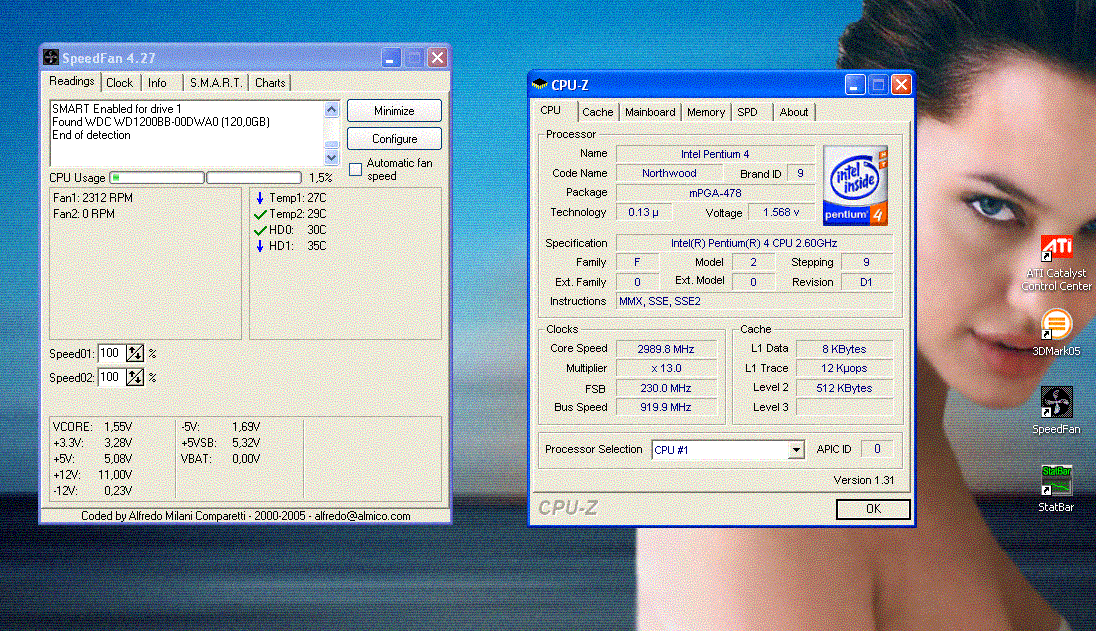Click the CPU-Z title bar chip icon

tap(540, 85)
